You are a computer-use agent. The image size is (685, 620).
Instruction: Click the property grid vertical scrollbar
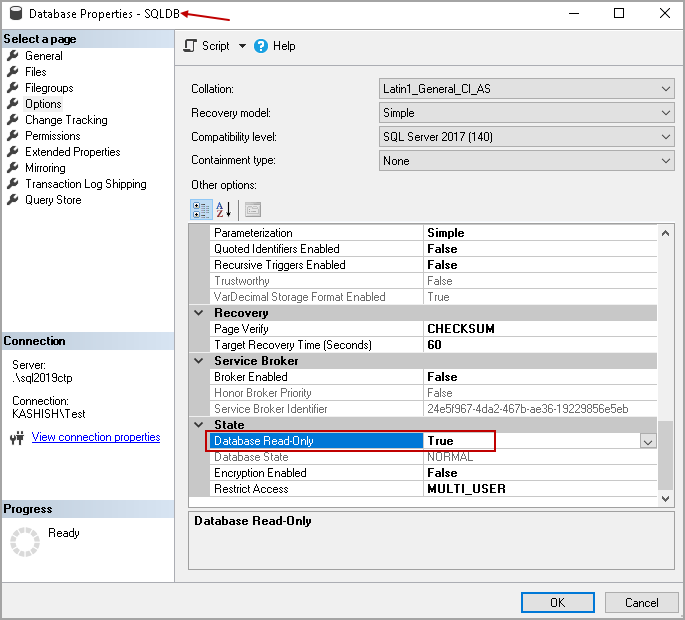(x=666, y=455)
